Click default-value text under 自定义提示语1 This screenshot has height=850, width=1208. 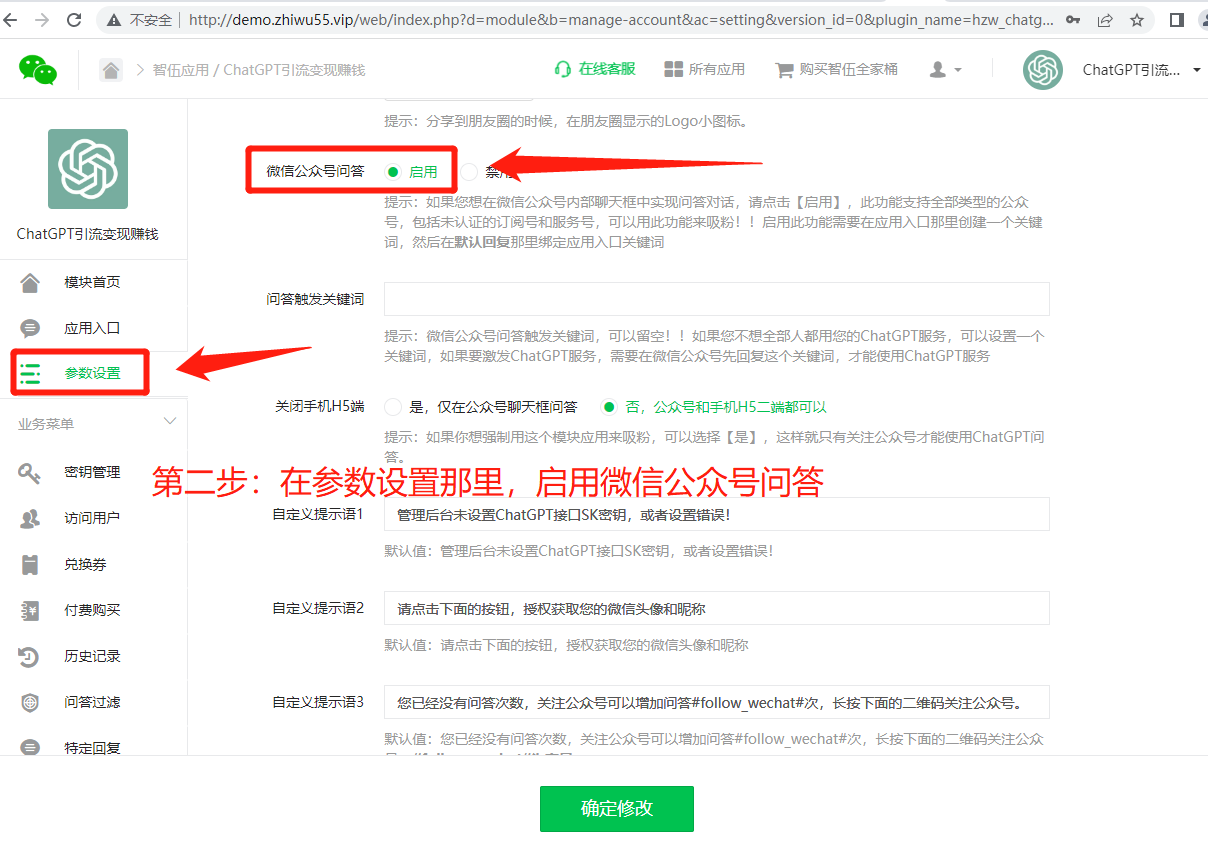(x=578, y=551)
